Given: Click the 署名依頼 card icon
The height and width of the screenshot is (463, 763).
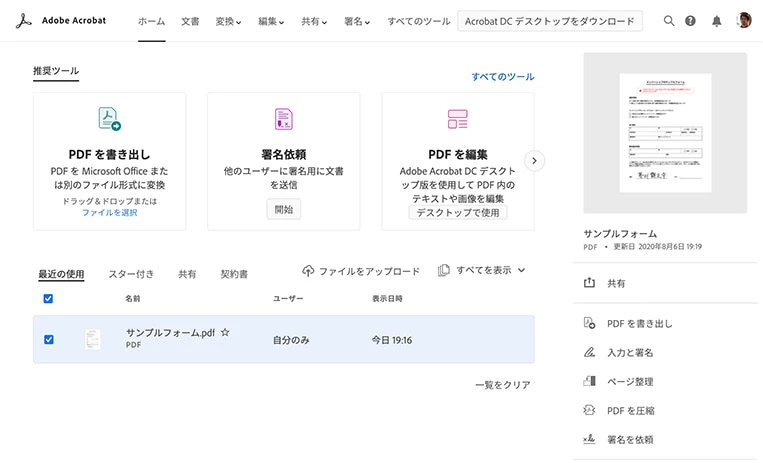Looking at the screenshot, I should coord(284,119).
